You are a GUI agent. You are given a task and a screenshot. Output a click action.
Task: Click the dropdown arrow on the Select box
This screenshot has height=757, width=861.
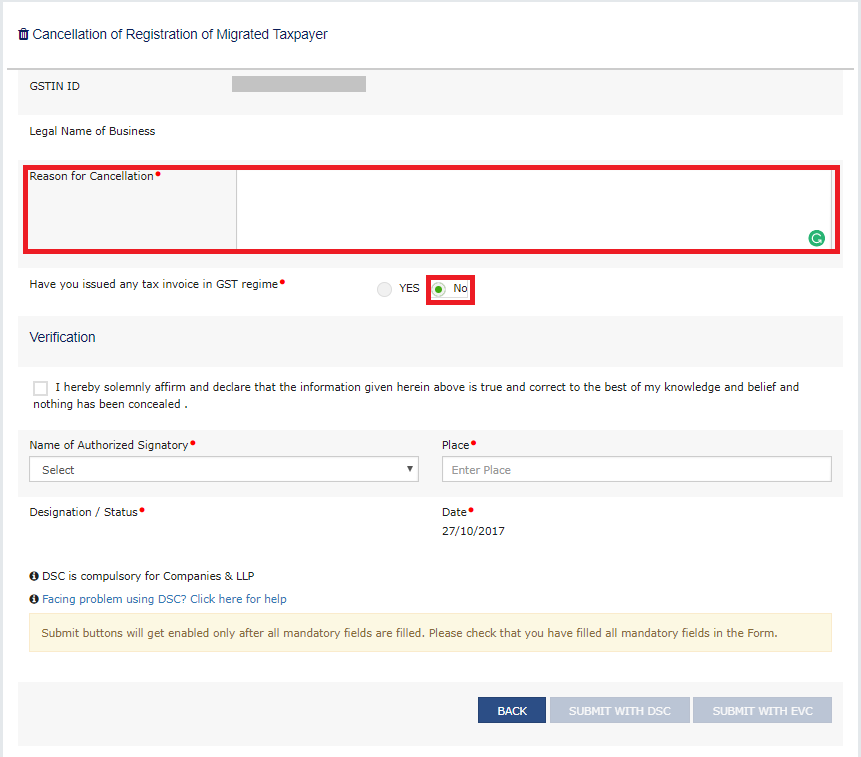[409, 469]
